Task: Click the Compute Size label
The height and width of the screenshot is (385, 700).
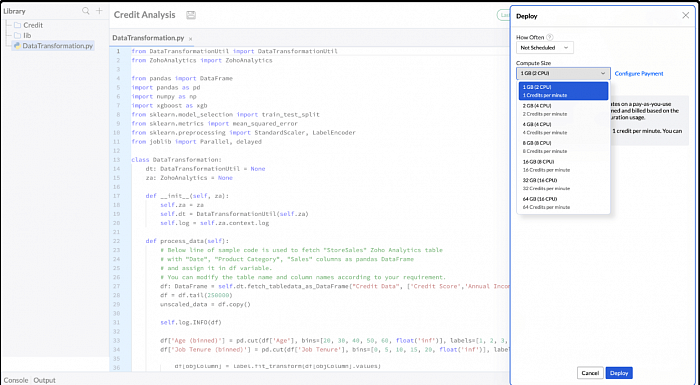Action: pos(533,63)
